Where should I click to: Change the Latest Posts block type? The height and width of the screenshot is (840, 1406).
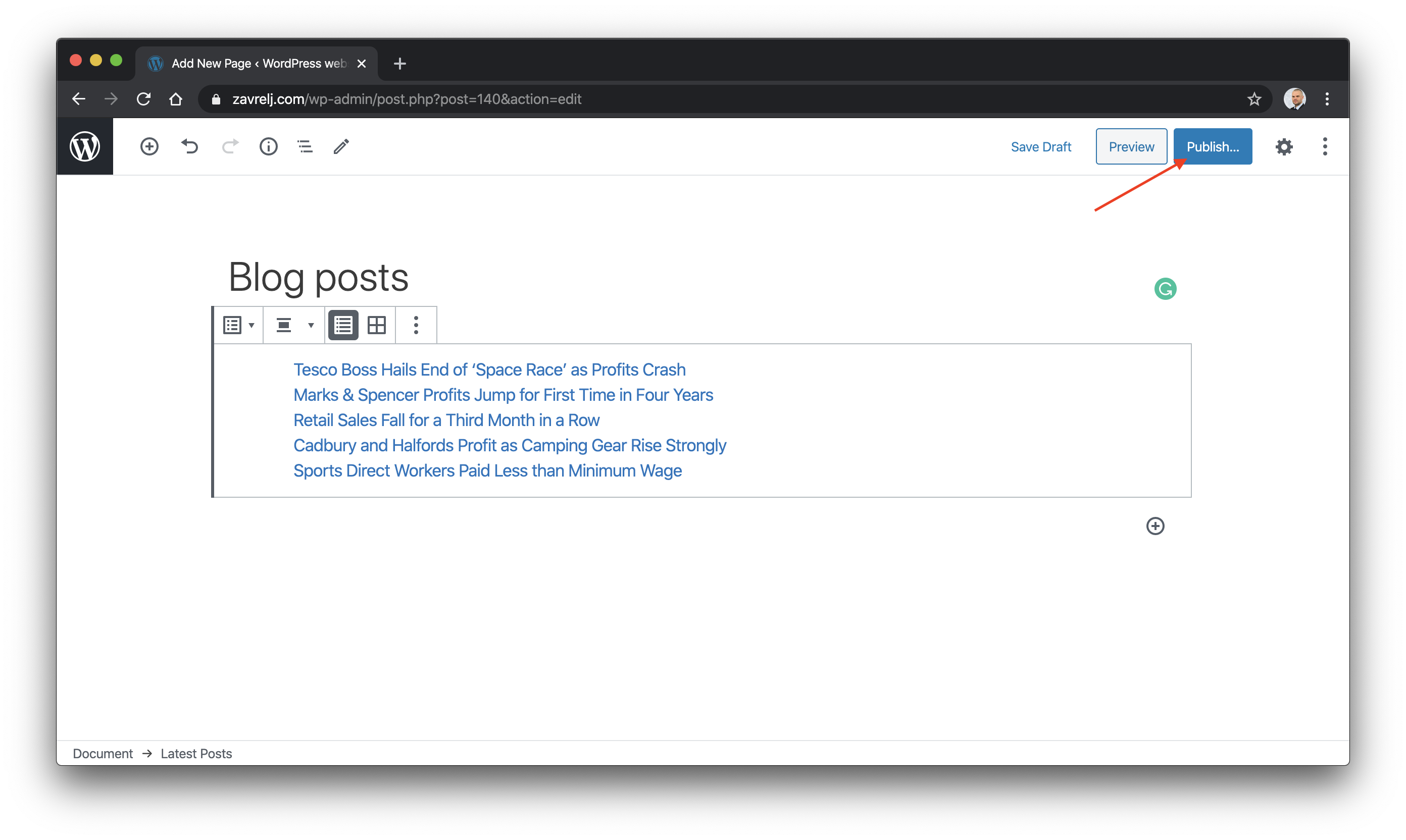point(238,325)
